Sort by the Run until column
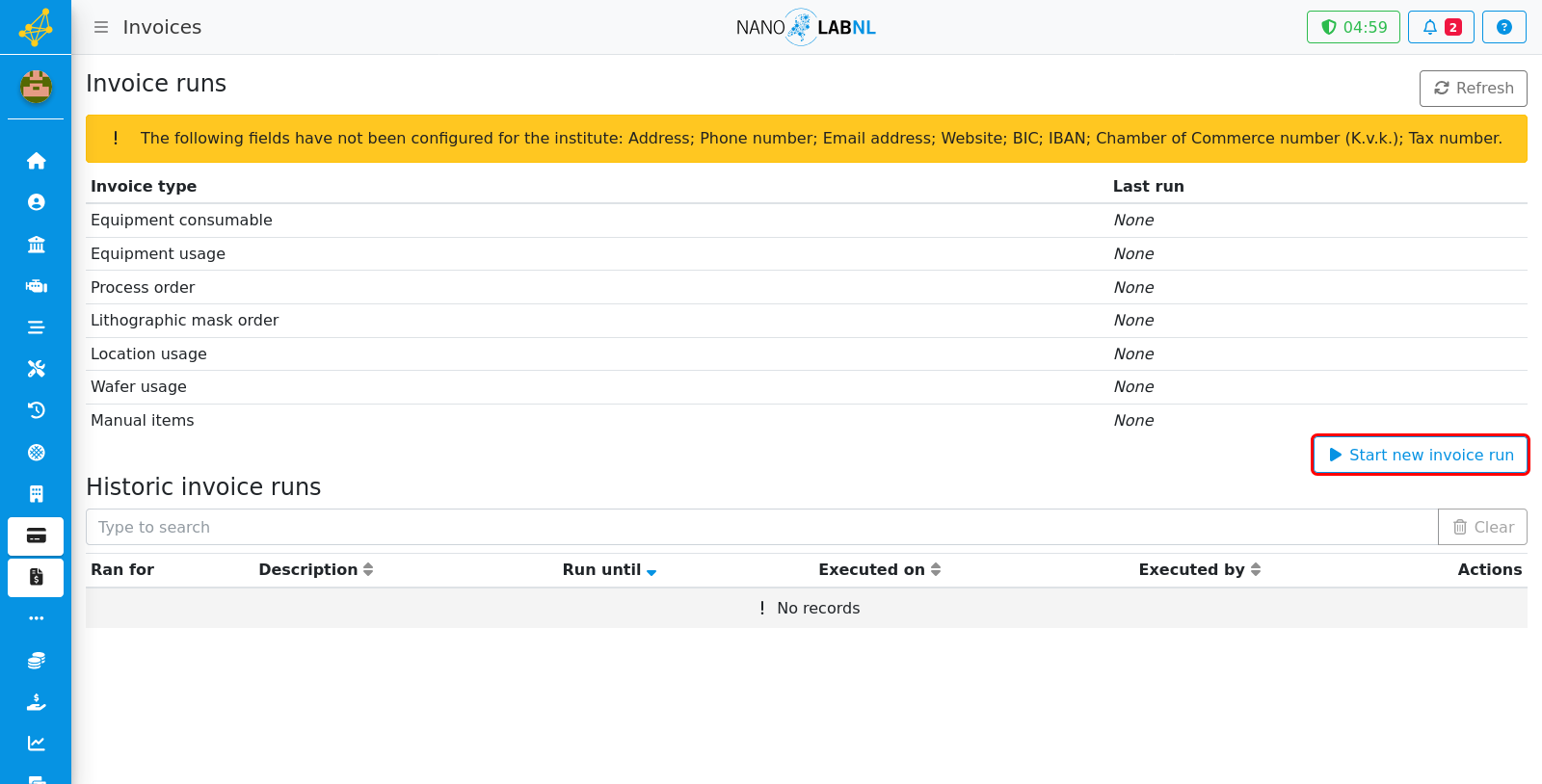1542x784 pixels. [609, 569]
